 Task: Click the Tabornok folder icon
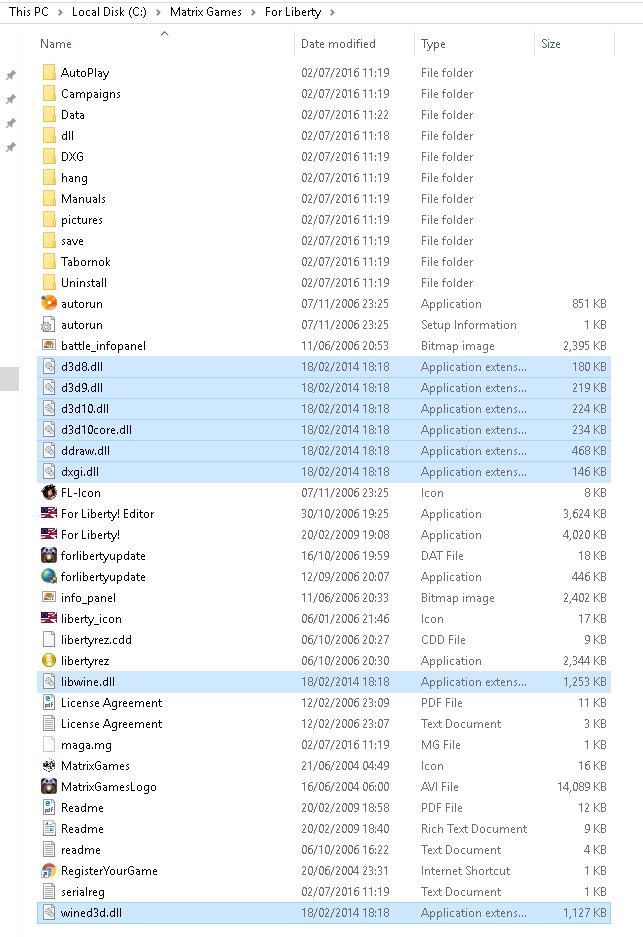click(x=49, y=261)
